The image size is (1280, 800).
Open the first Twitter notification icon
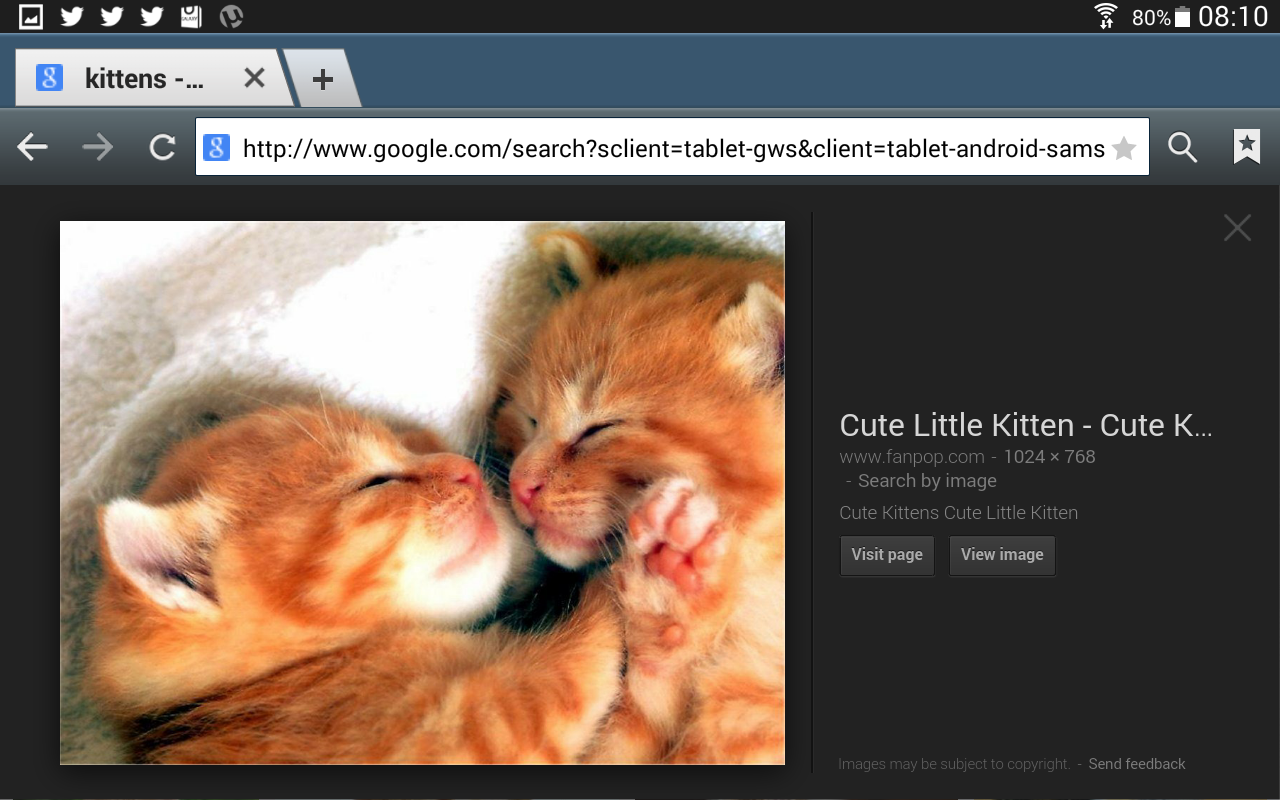click(x=72, y=16)
